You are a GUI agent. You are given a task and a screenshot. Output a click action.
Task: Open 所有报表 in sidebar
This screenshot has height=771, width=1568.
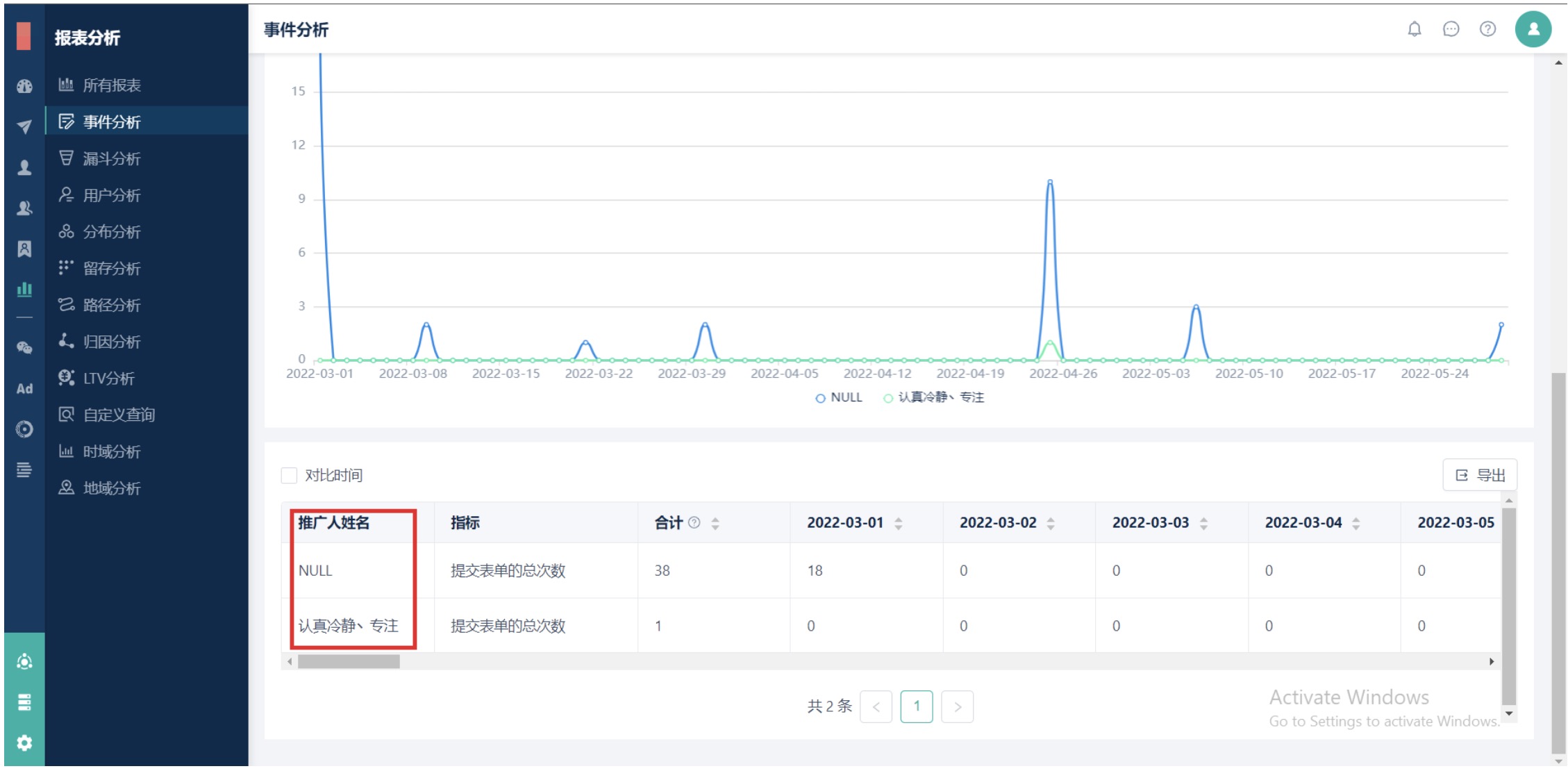(147, 85)
